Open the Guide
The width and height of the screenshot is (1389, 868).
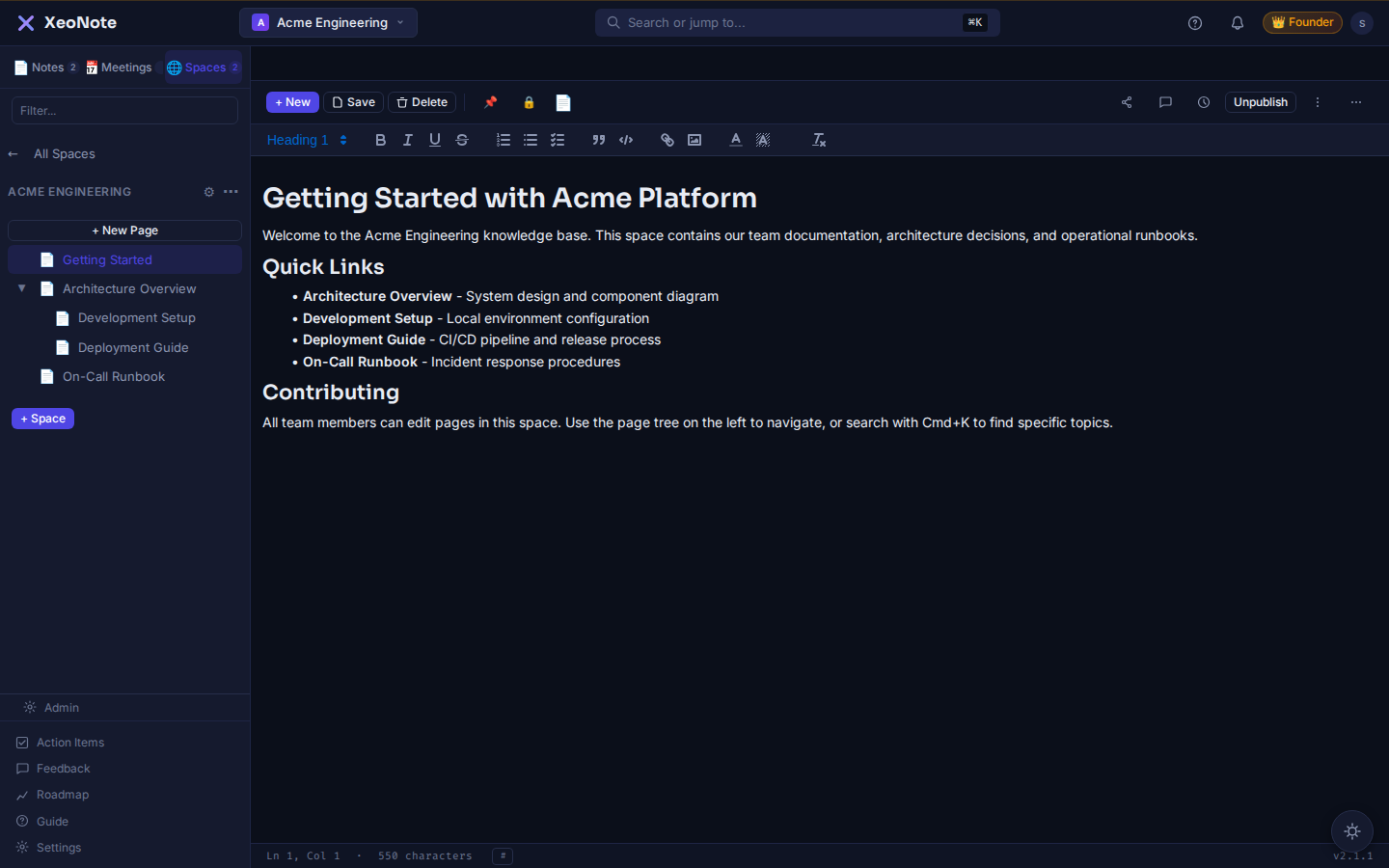tap(42, 822)
